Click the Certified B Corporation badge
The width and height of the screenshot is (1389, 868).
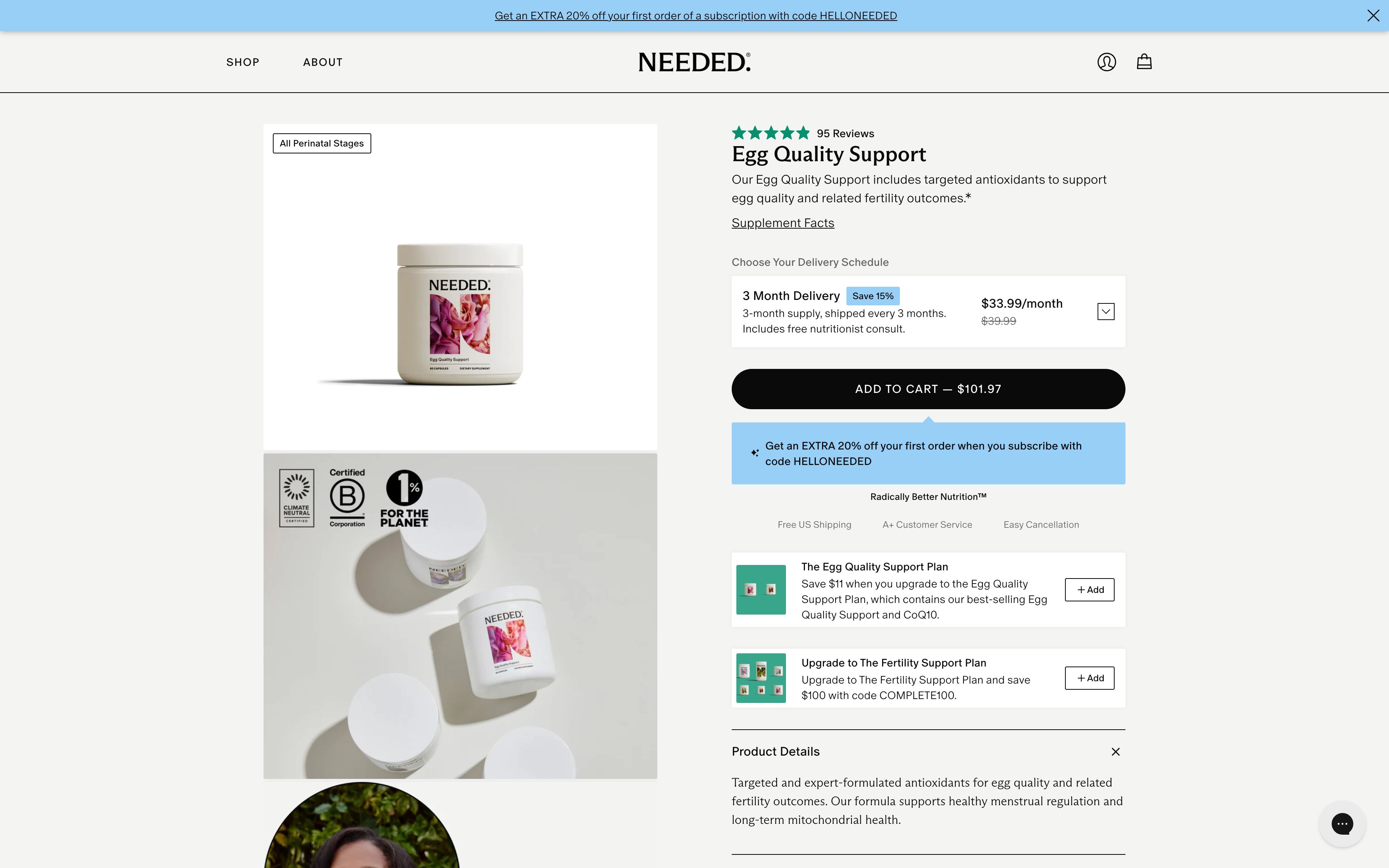click(347, 498)
